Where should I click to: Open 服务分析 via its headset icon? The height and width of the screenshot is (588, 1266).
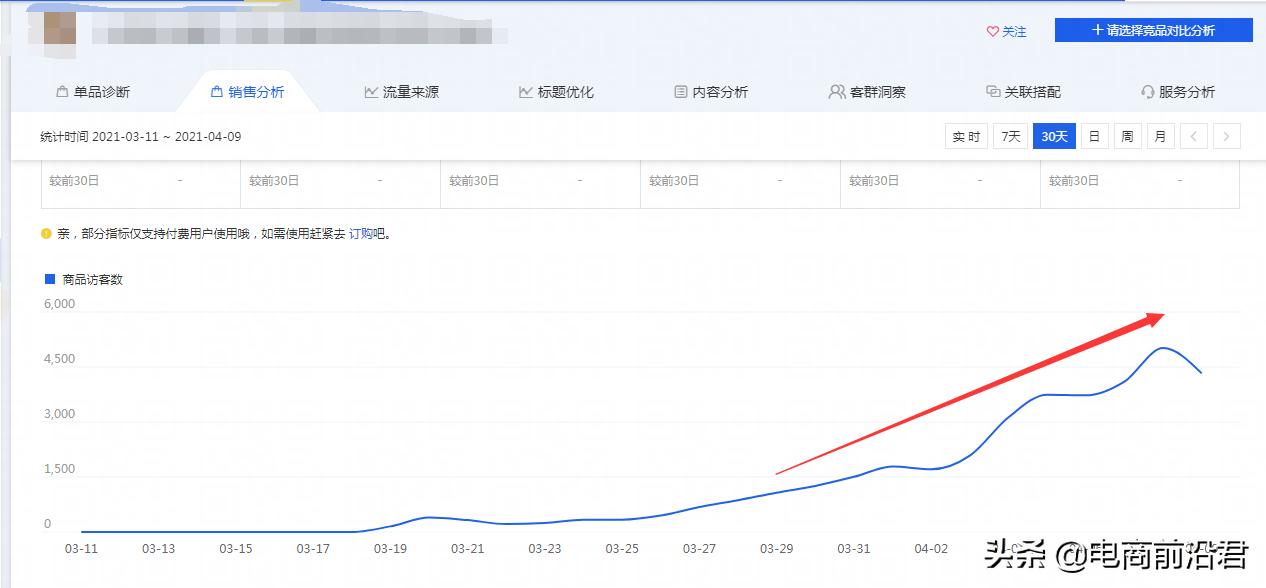point(1147,91)
